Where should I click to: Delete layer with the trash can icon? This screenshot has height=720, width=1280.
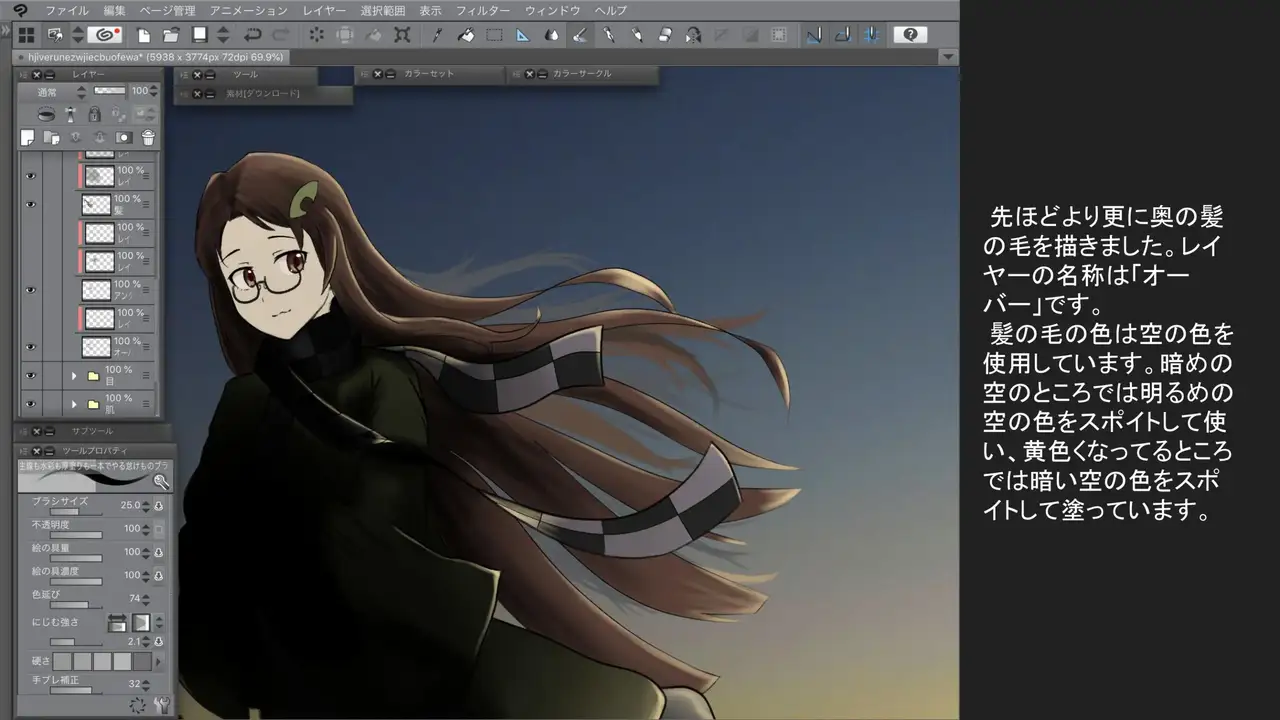(x=148, y=137)
